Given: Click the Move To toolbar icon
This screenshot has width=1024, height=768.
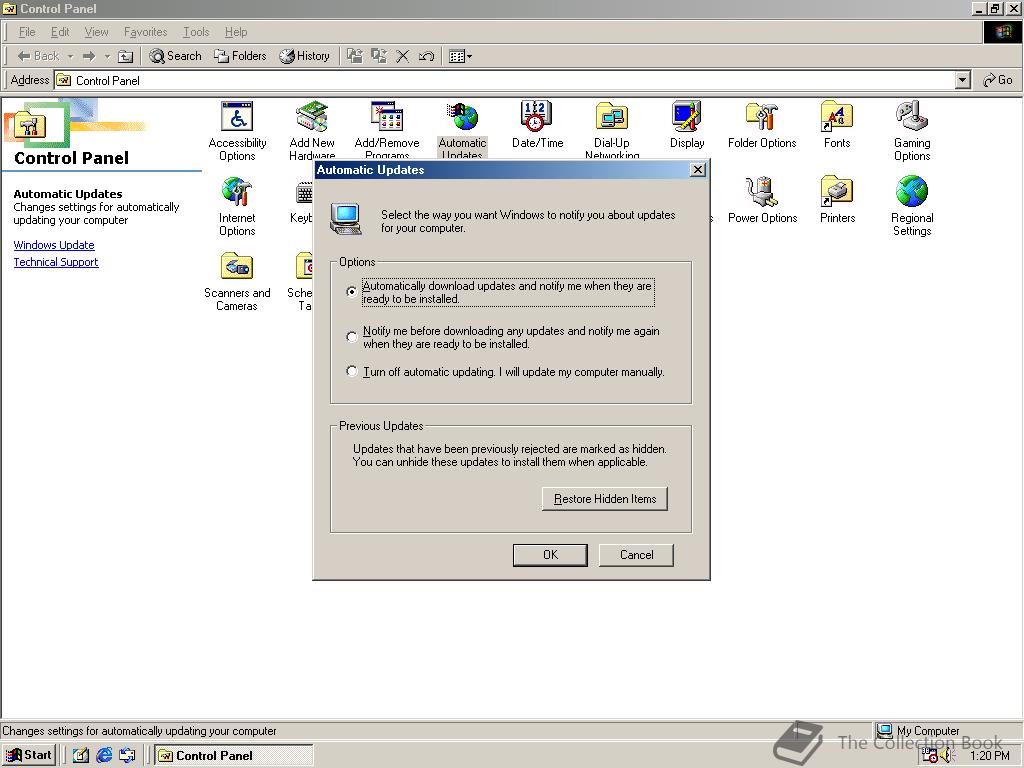Looking at the screenshot, I should pos(355,56).
